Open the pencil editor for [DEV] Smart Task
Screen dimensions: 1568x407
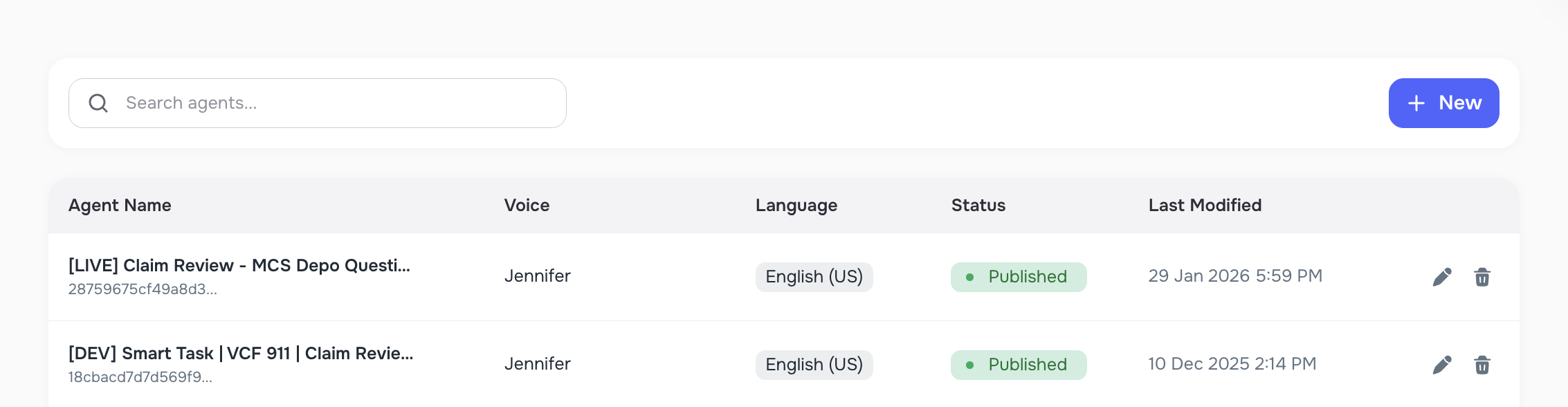coord(1441,364)
